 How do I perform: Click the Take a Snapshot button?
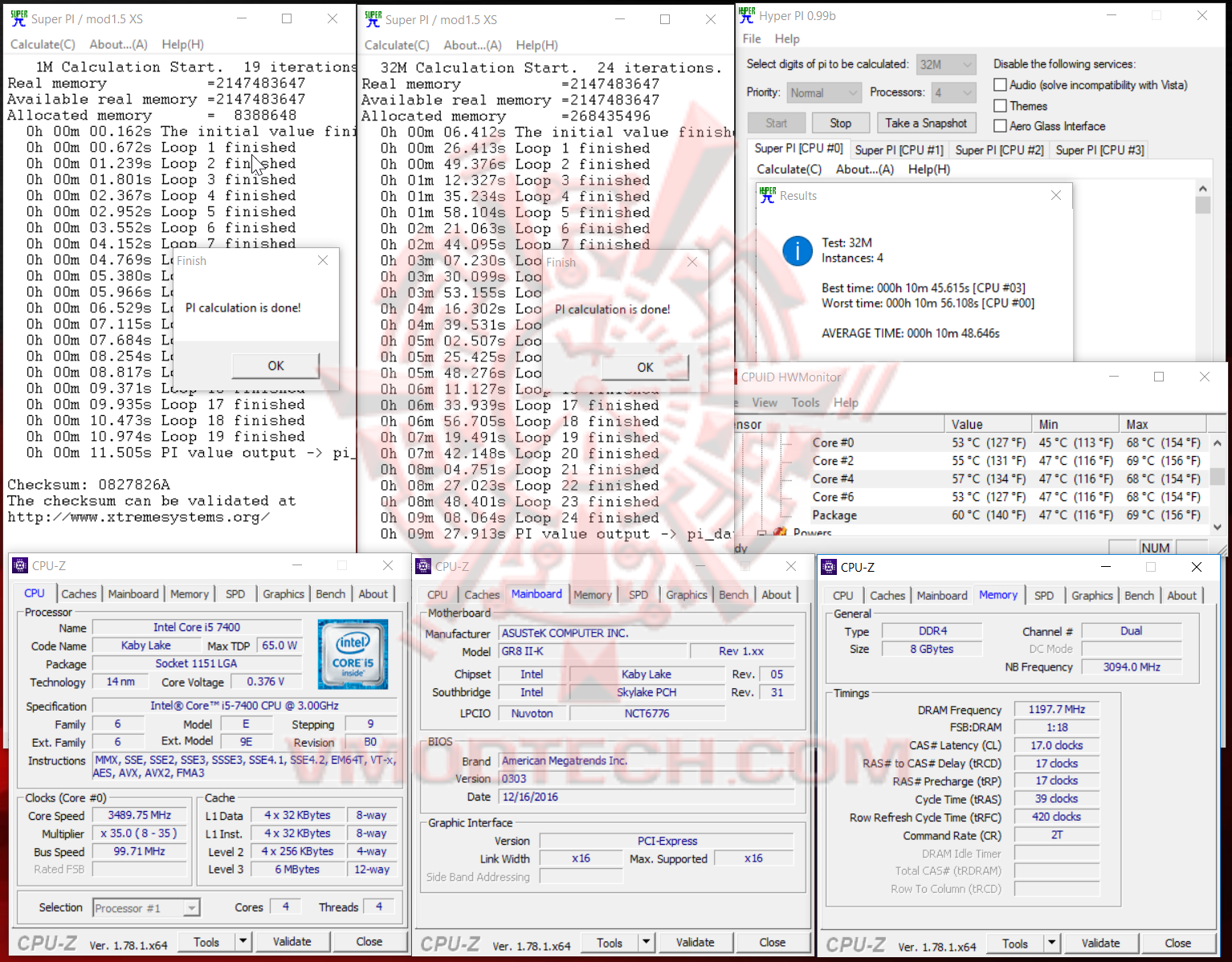[925, 123]
